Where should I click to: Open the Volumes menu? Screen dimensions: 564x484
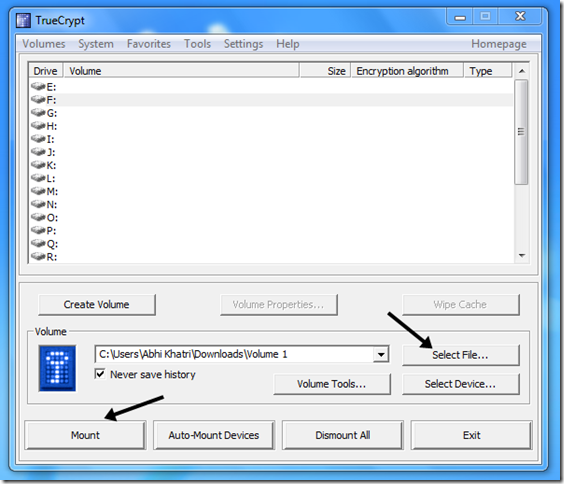click(44, 44)
